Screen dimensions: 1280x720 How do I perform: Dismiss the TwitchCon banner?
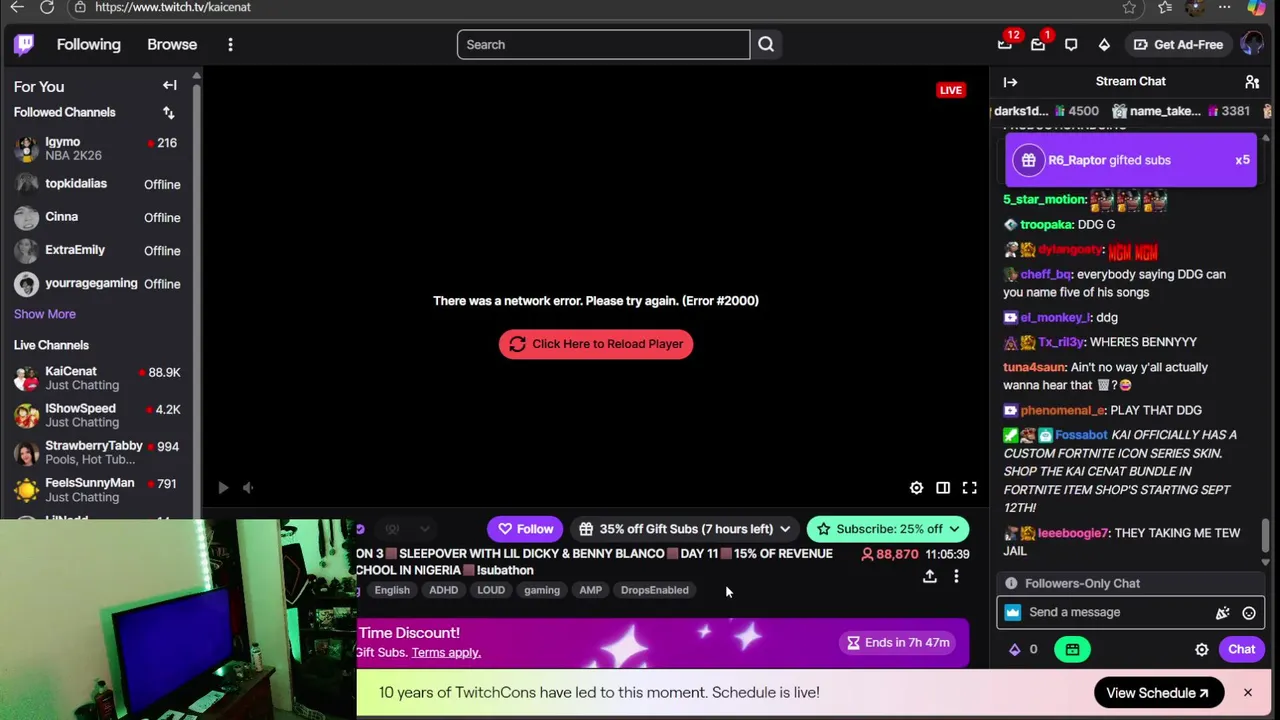[x=1248, y=693]
